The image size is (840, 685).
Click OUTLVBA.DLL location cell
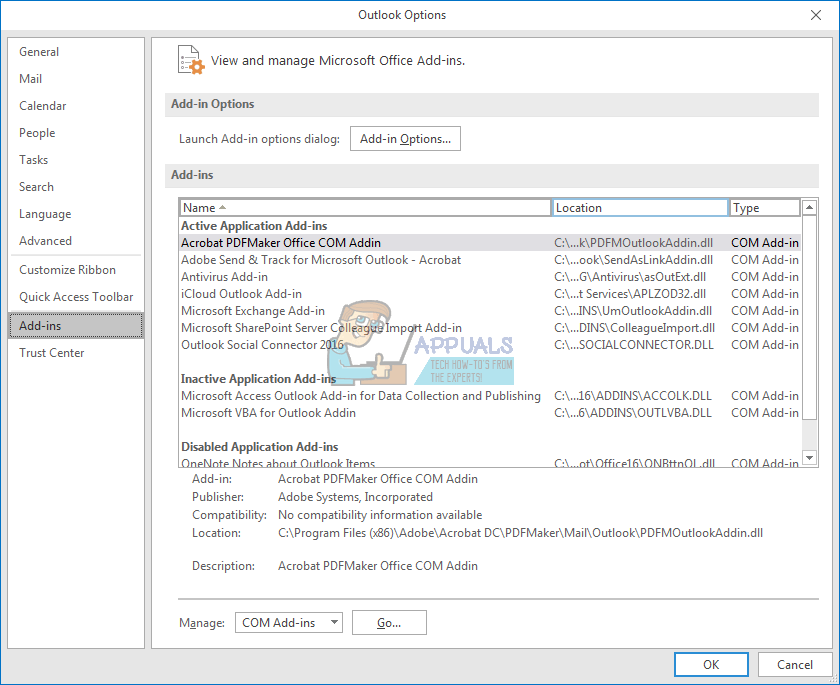633,413
